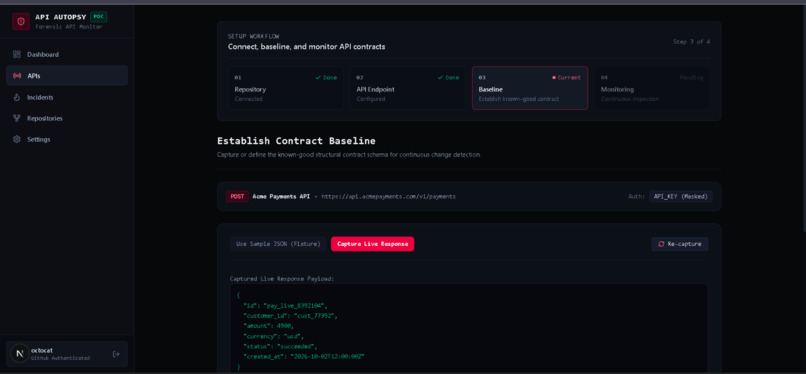Click the "id" line in JSON payload

(x=285, y=305)
